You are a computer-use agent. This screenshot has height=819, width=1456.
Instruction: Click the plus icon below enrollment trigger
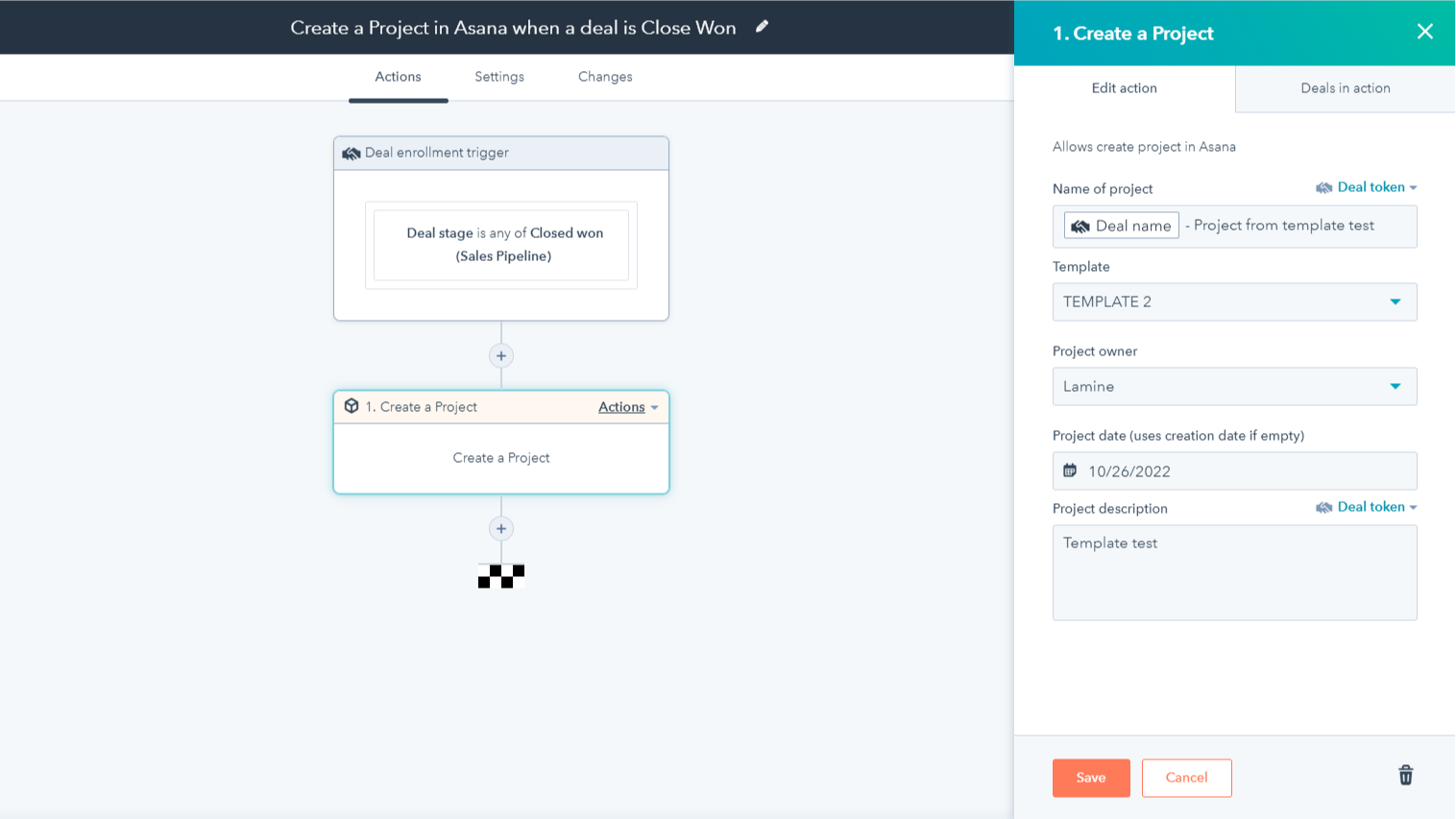click(501, 356)
